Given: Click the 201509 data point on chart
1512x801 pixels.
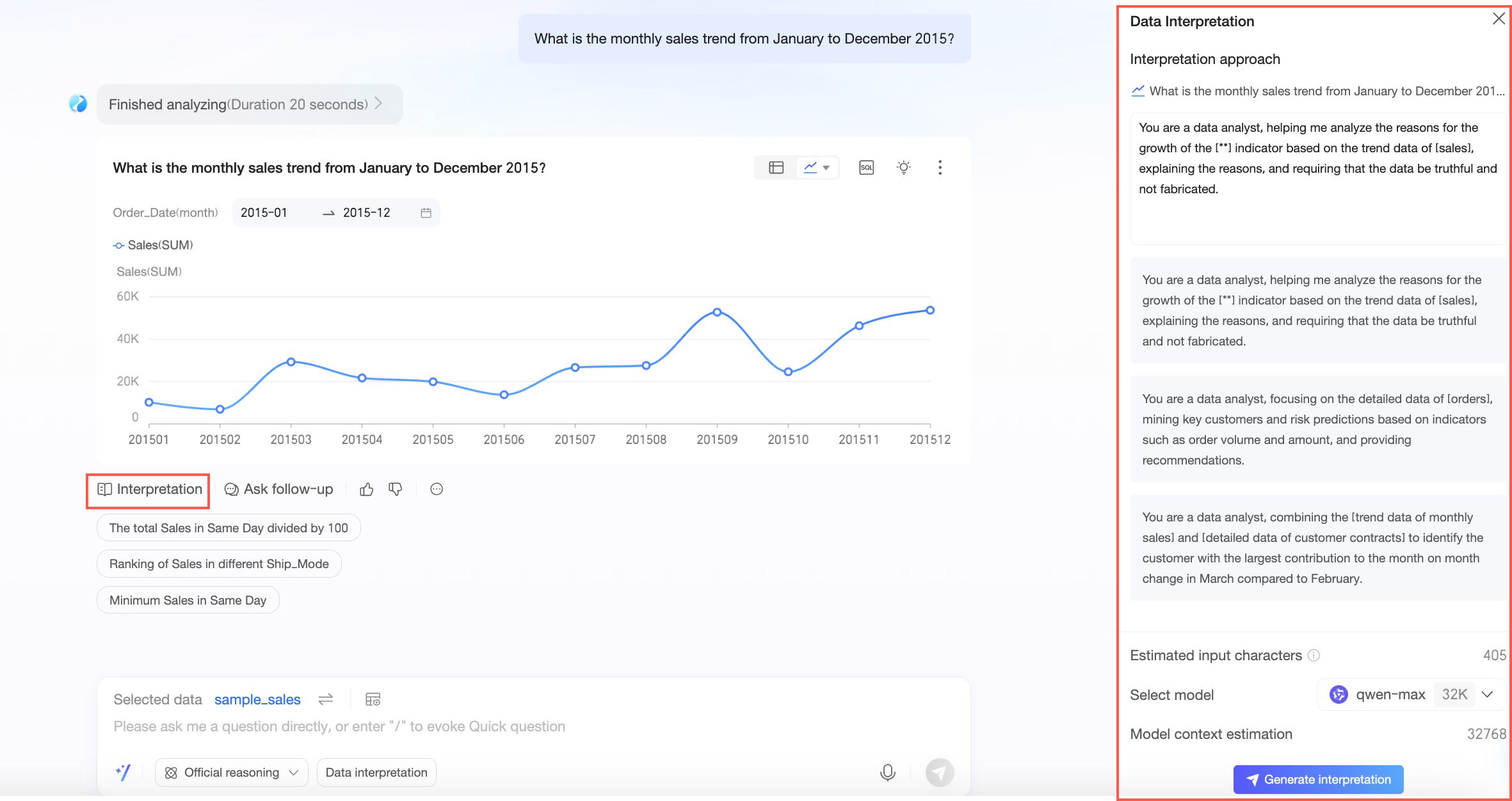Looking at the screenshot, I should [x=717, y=312].
